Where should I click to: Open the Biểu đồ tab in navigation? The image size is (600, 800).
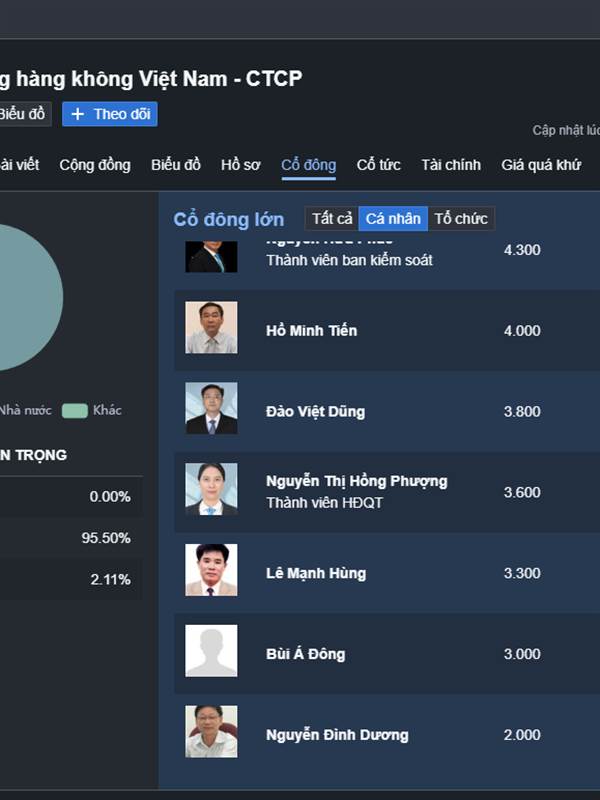click(x=176, y=165)
